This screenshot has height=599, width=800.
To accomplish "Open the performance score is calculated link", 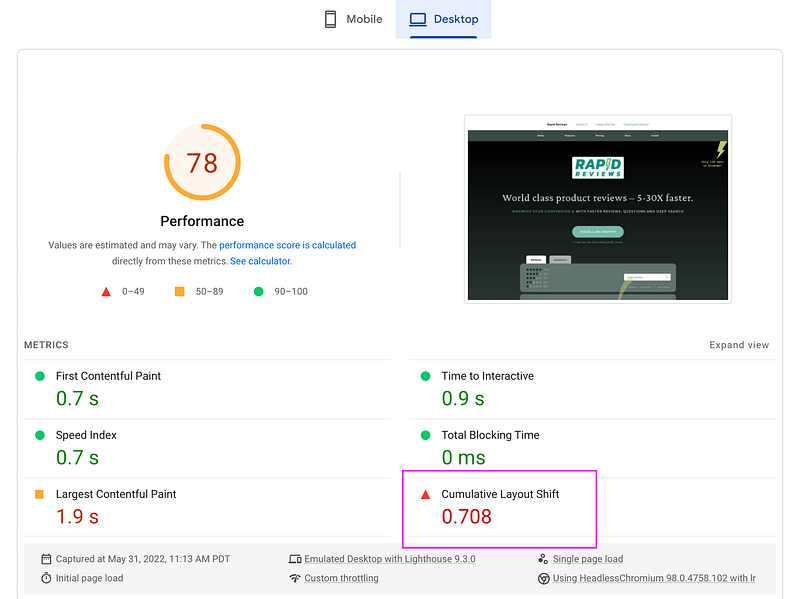I will click(x=287, y=245).
